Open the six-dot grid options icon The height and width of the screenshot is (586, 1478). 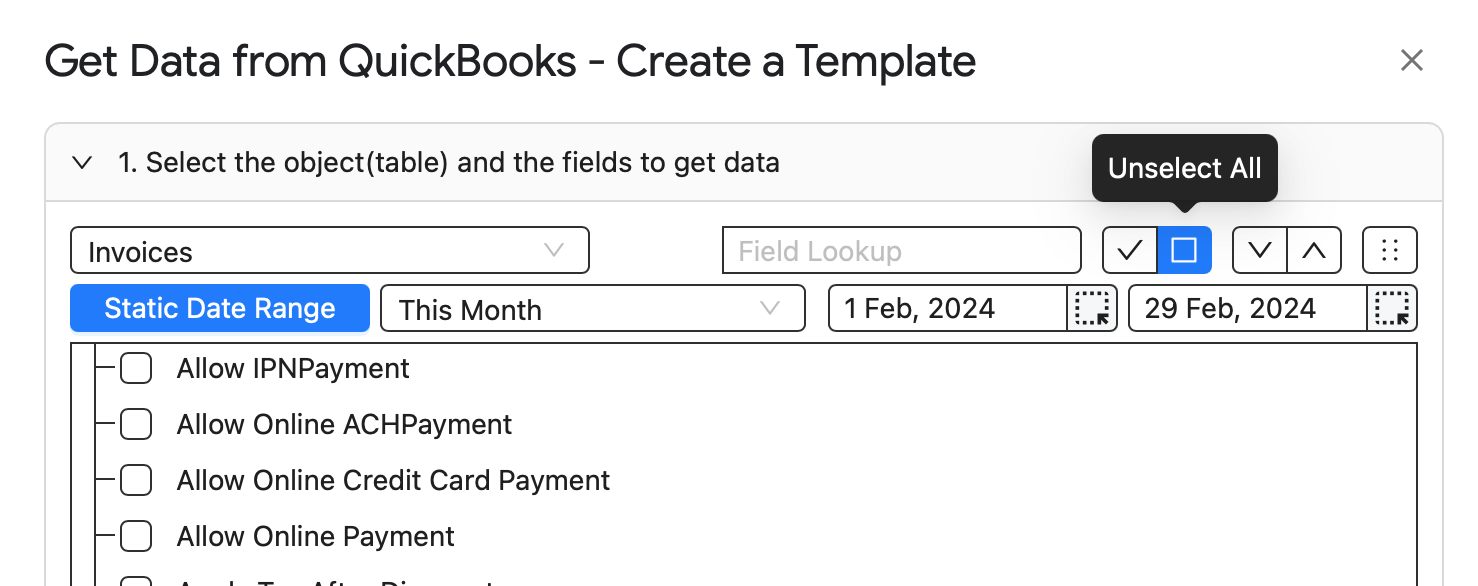click(1390, 250)
